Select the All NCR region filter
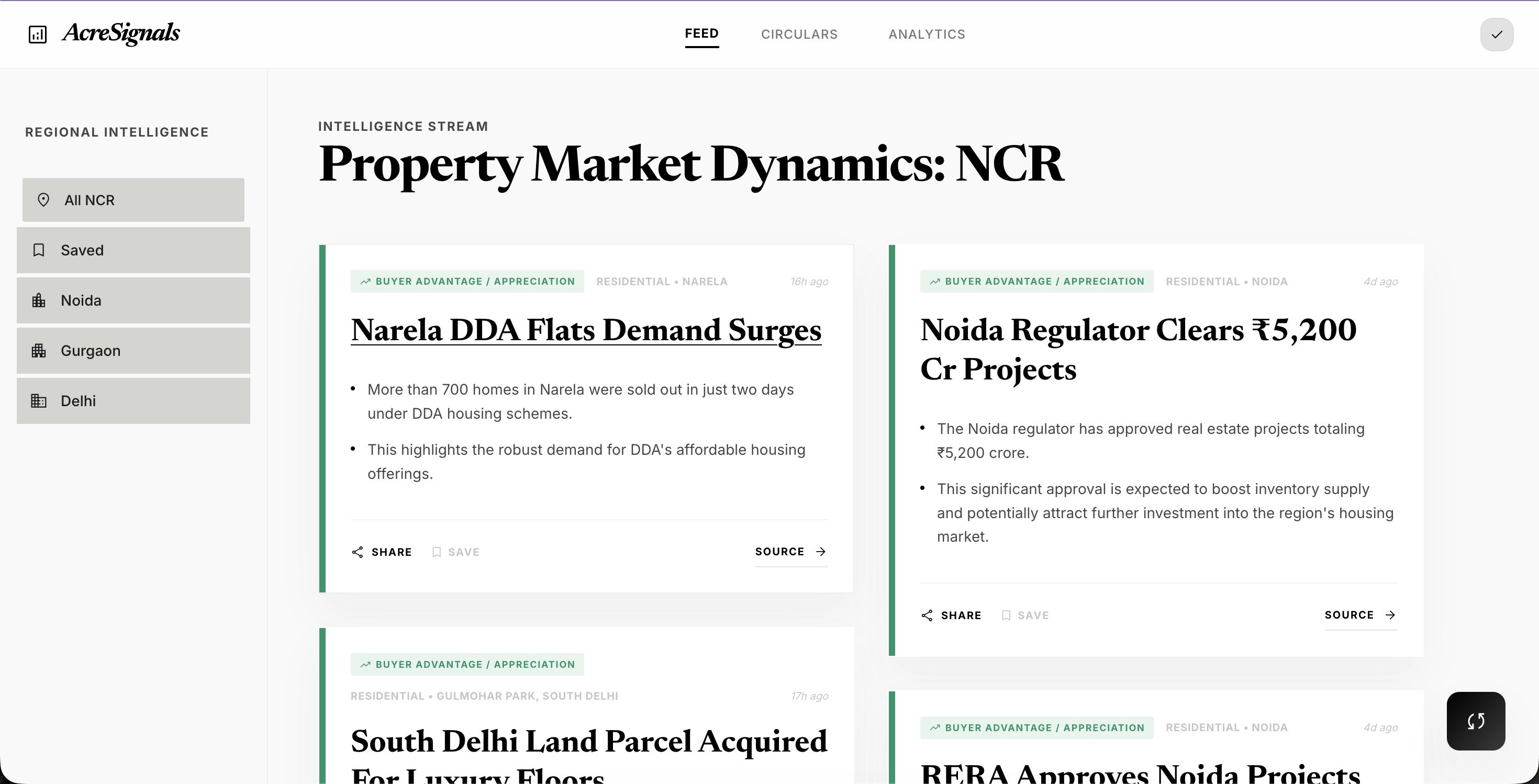 coord(132,199)
